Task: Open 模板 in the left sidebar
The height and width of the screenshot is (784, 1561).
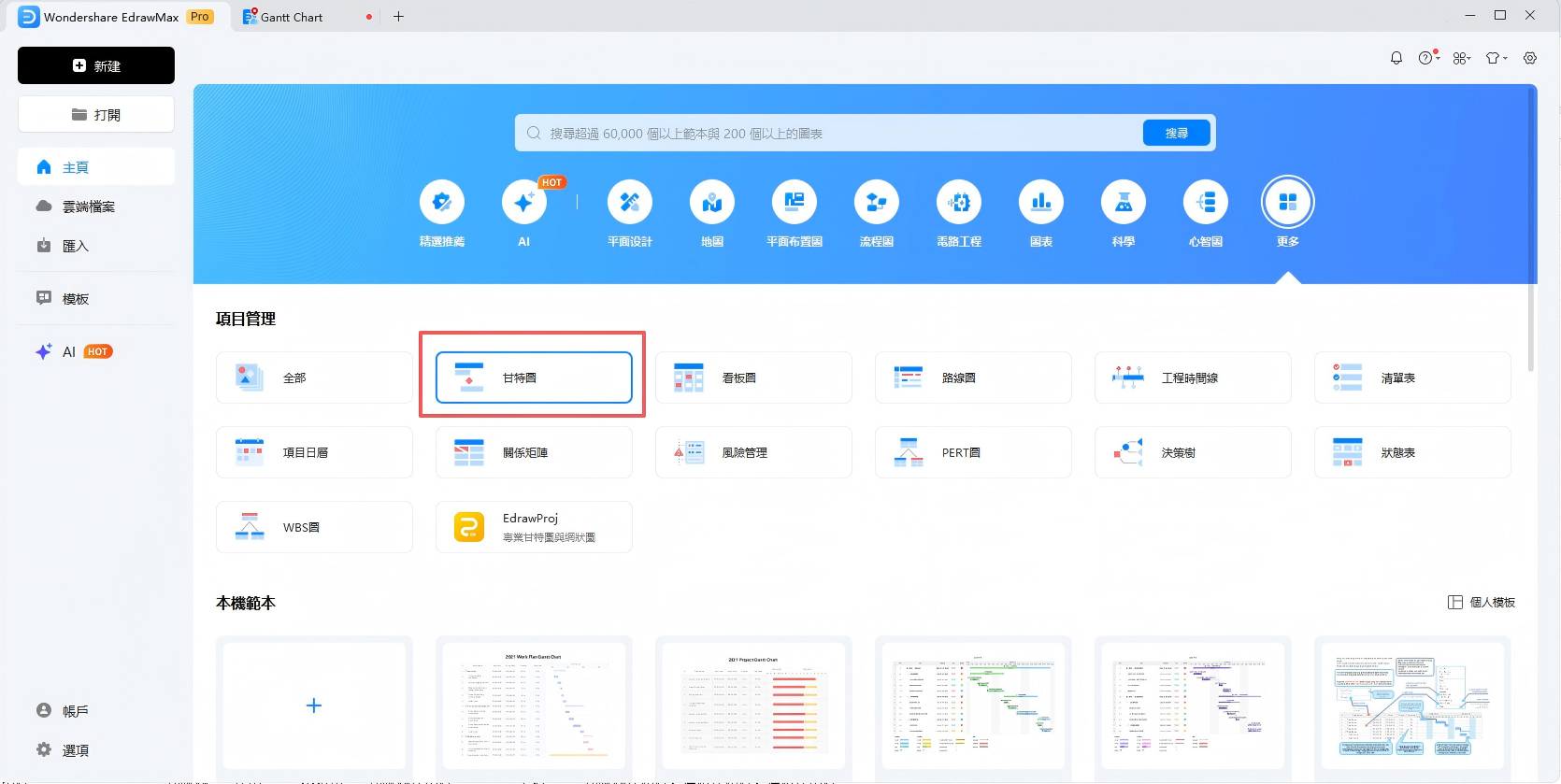Action: (76, 299)
